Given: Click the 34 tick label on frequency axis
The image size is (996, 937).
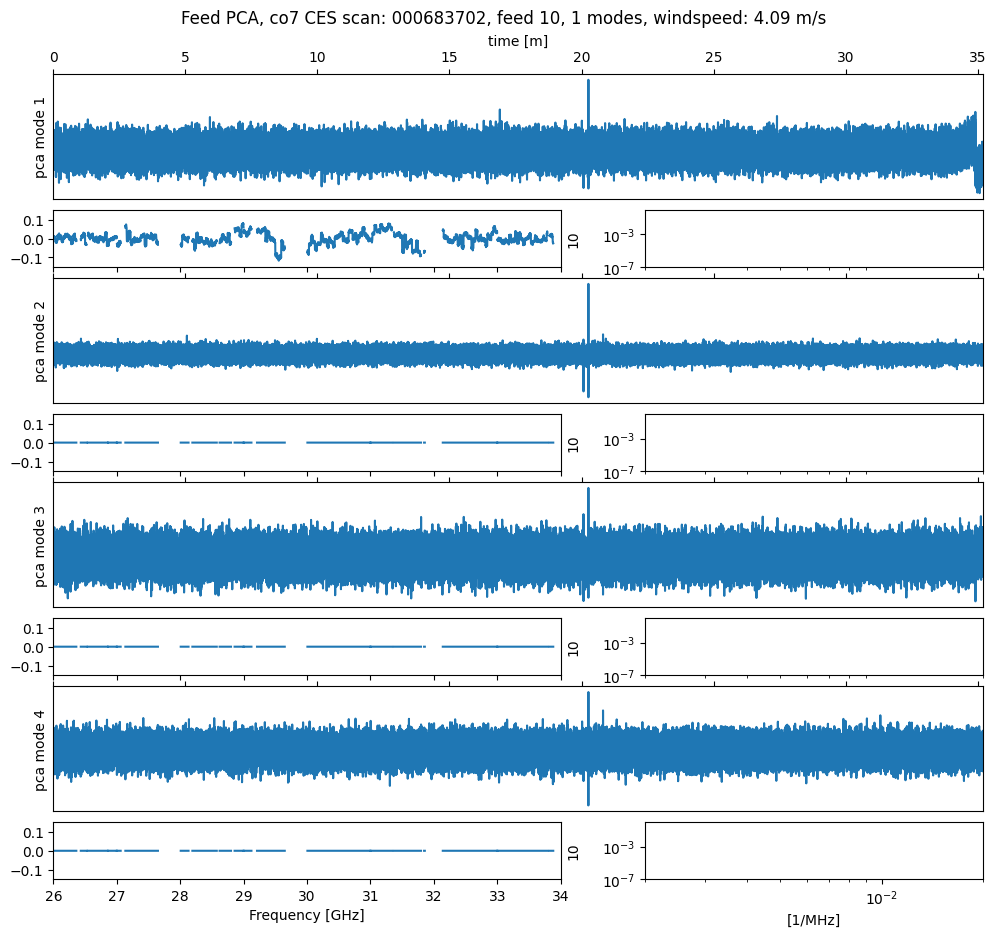Looking at the screenshot, I should click(x=560, y=895).
